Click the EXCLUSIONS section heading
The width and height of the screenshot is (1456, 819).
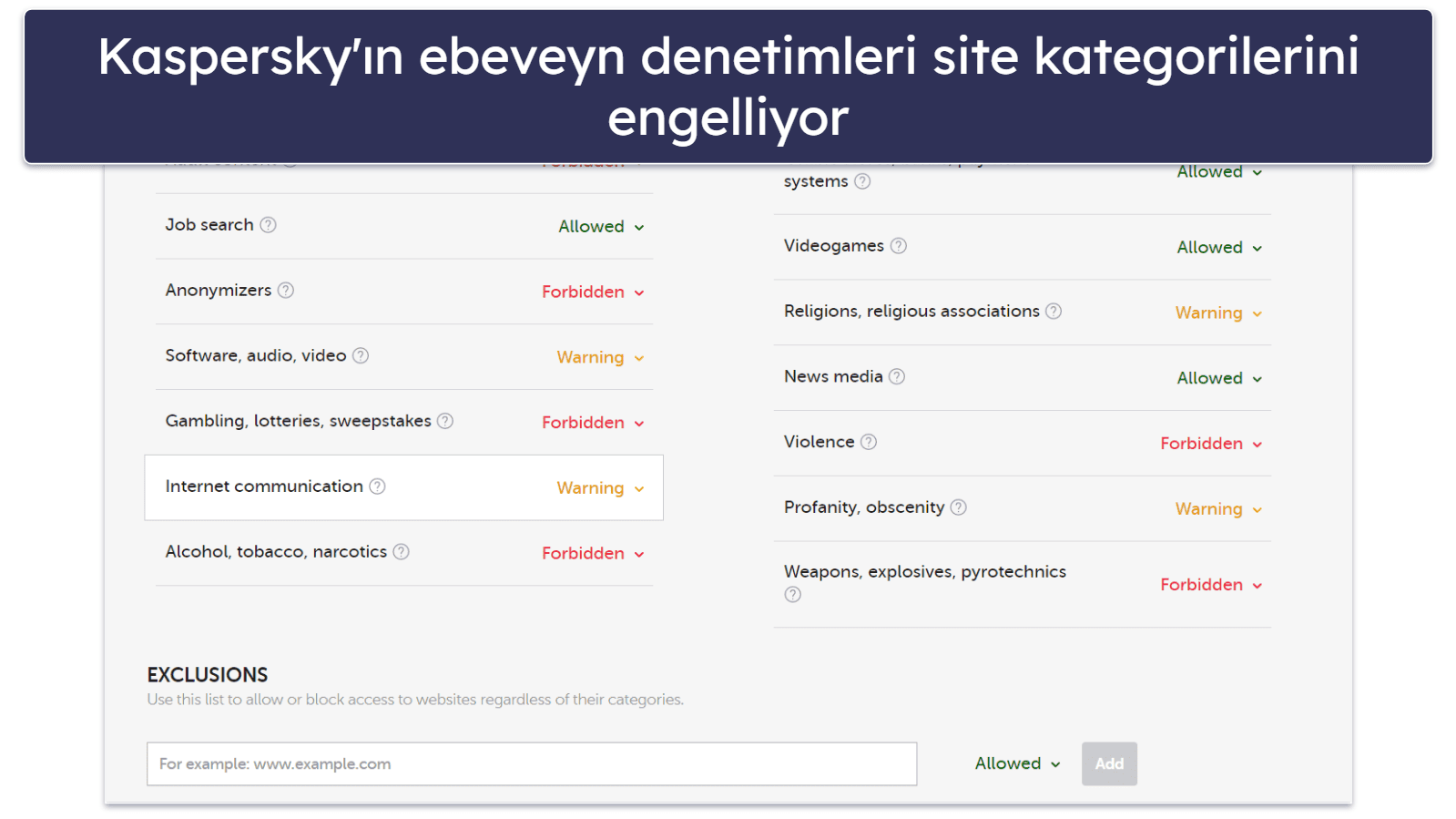(208, 675)
